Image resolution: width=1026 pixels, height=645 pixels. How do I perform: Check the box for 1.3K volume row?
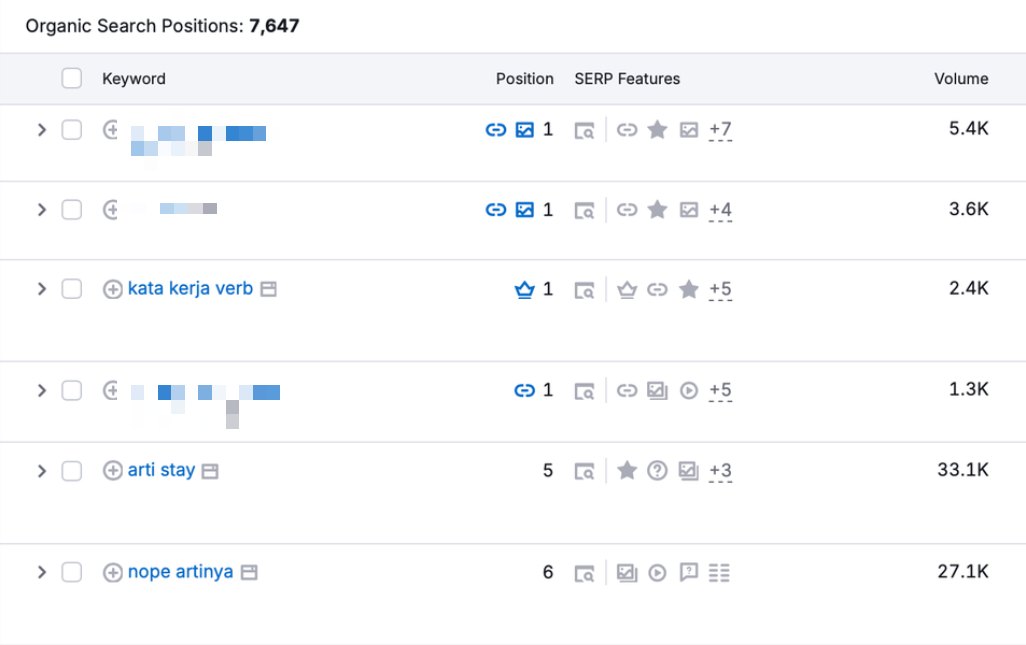tap(72, 391)
